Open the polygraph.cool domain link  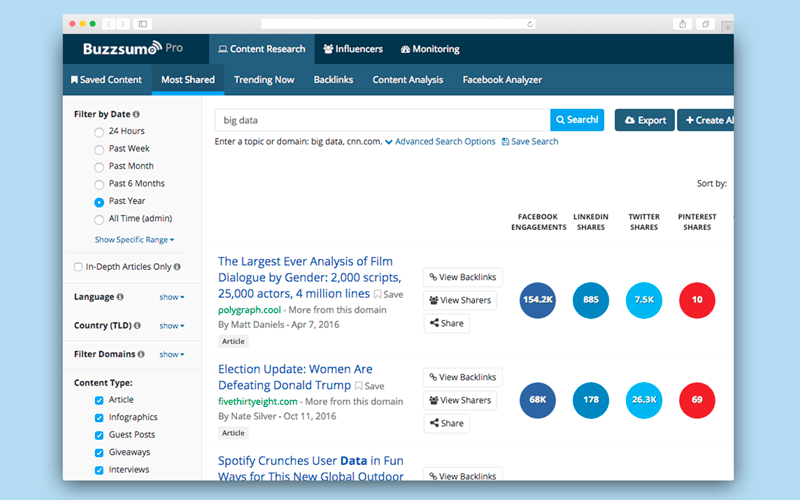tap(249, 310)
